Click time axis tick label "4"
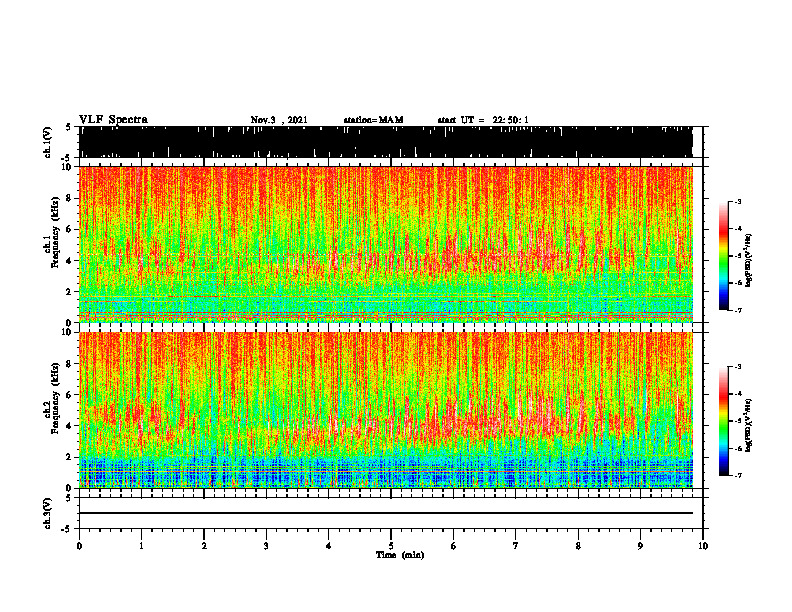This screenshot has width=792, height=612. pos(329,546)
